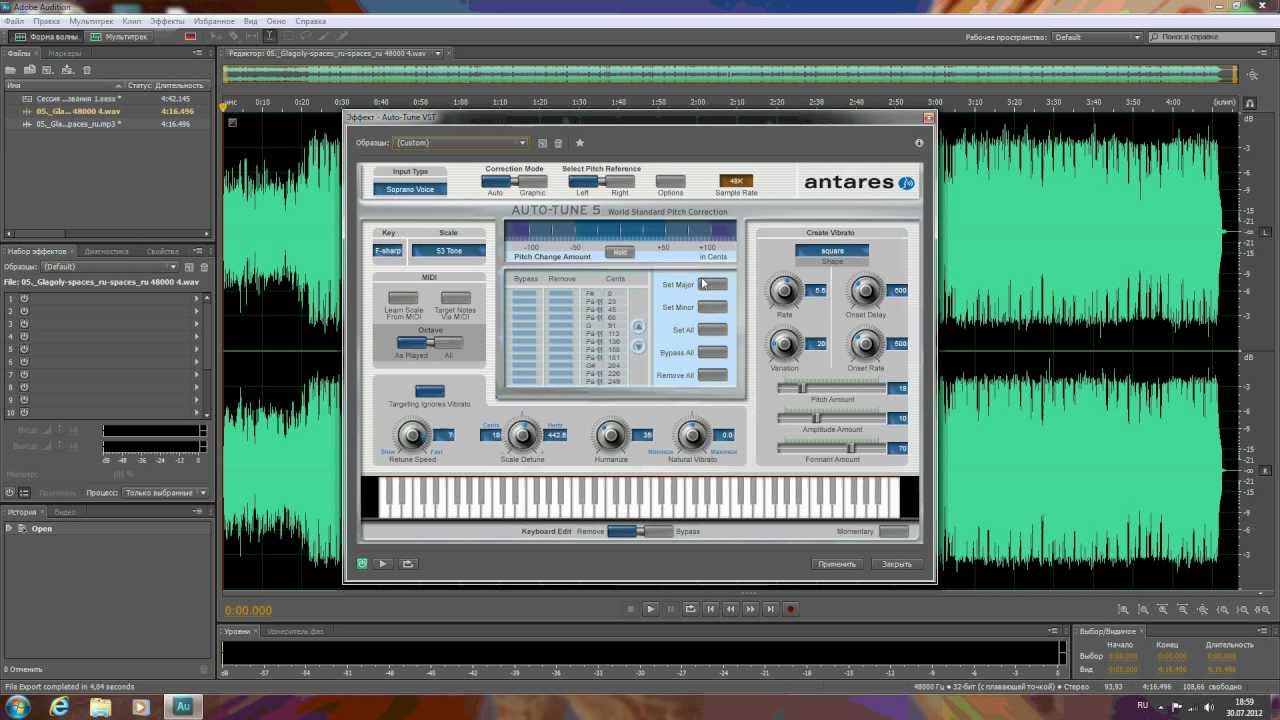Viewport: 1280px width, 720px height.
Task: Toggle Pitch Reference Left/Right switch
Action: [601, 181]
